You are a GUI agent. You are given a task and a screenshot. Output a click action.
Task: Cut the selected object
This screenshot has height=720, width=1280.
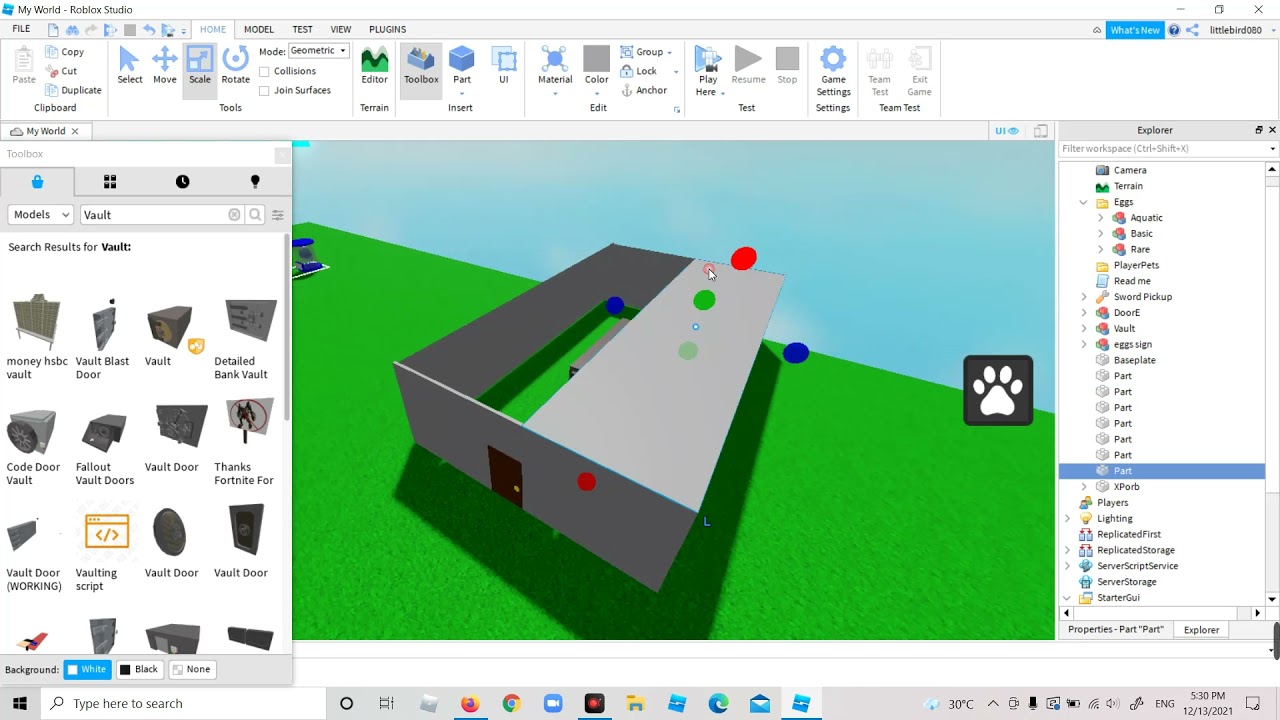pos(62,71)
